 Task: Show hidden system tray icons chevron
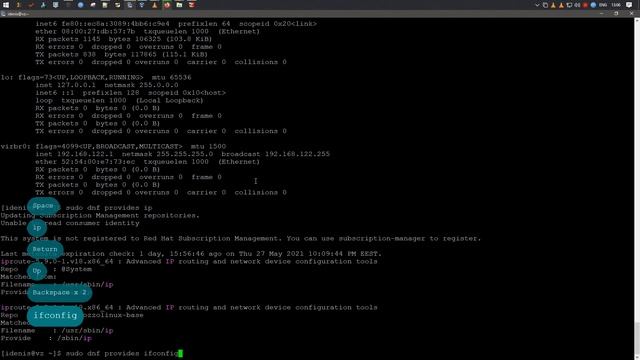537,5
